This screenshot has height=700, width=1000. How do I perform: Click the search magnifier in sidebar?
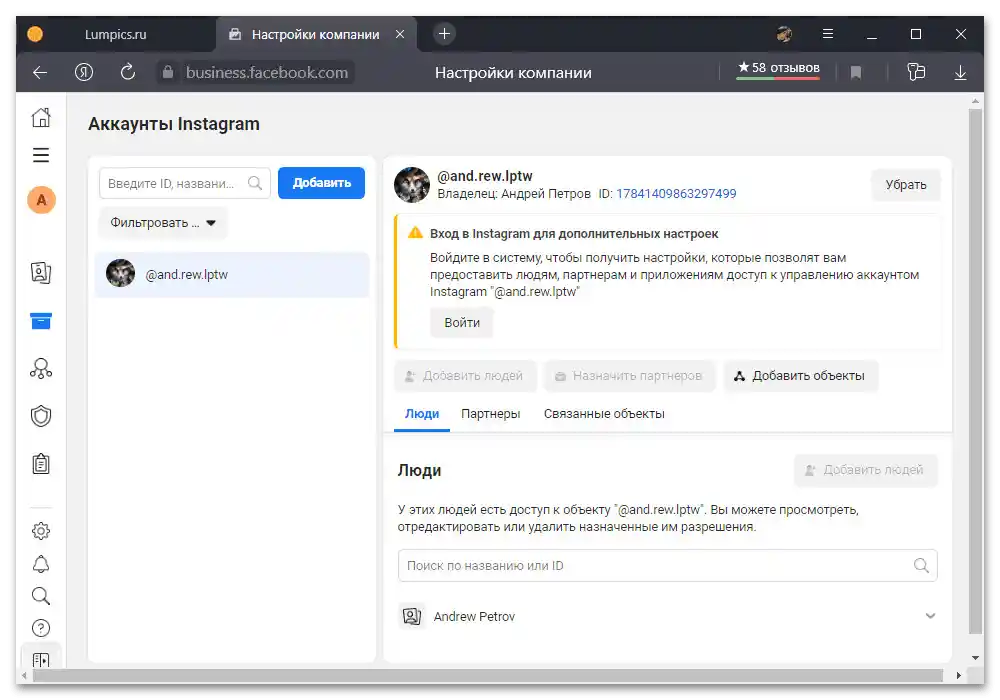pos(41,596)
